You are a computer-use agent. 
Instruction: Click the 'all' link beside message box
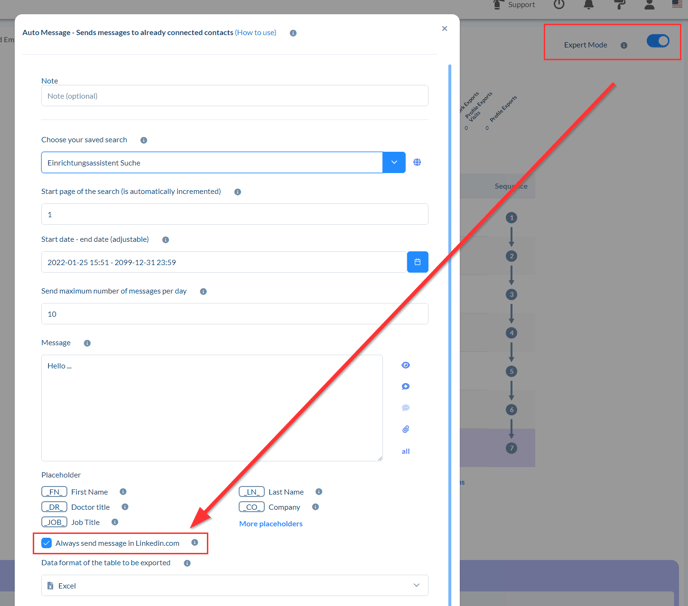(405, 451)
